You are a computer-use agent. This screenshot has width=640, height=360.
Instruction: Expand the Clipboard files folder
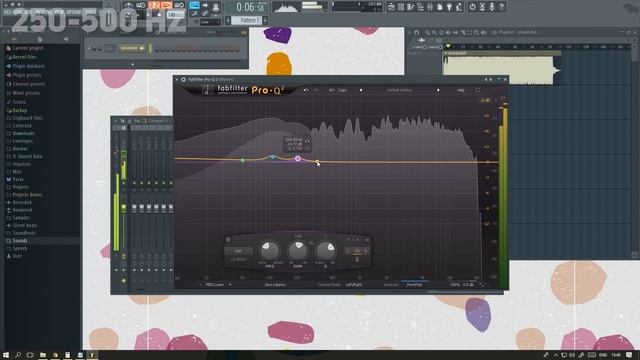[x=24, y=118]
